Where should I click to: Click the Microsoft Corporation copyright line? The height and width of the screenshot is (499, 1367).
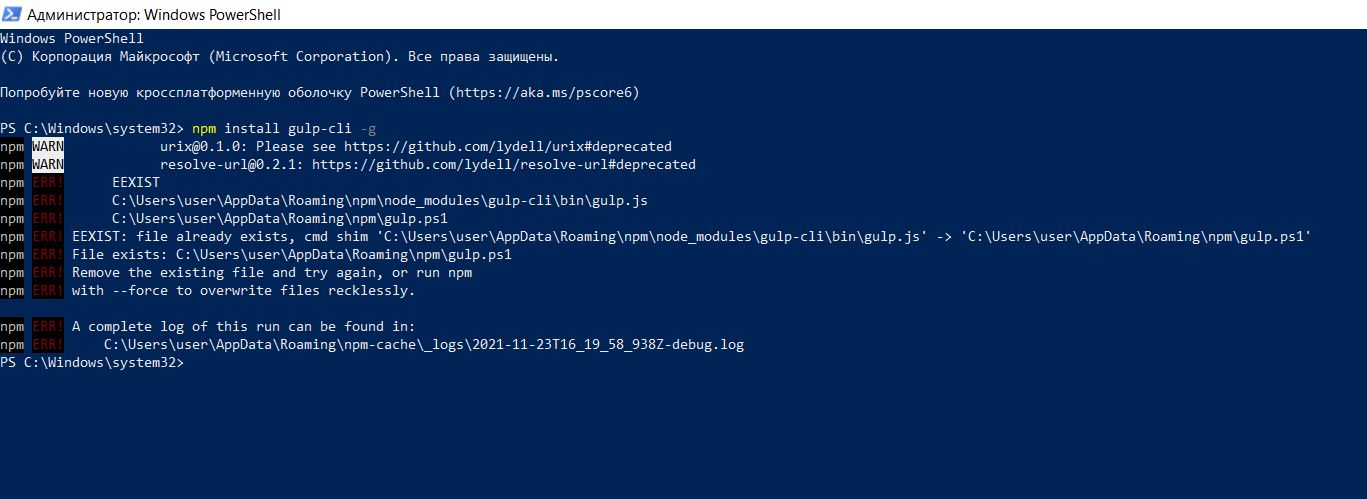coord(280,56)
